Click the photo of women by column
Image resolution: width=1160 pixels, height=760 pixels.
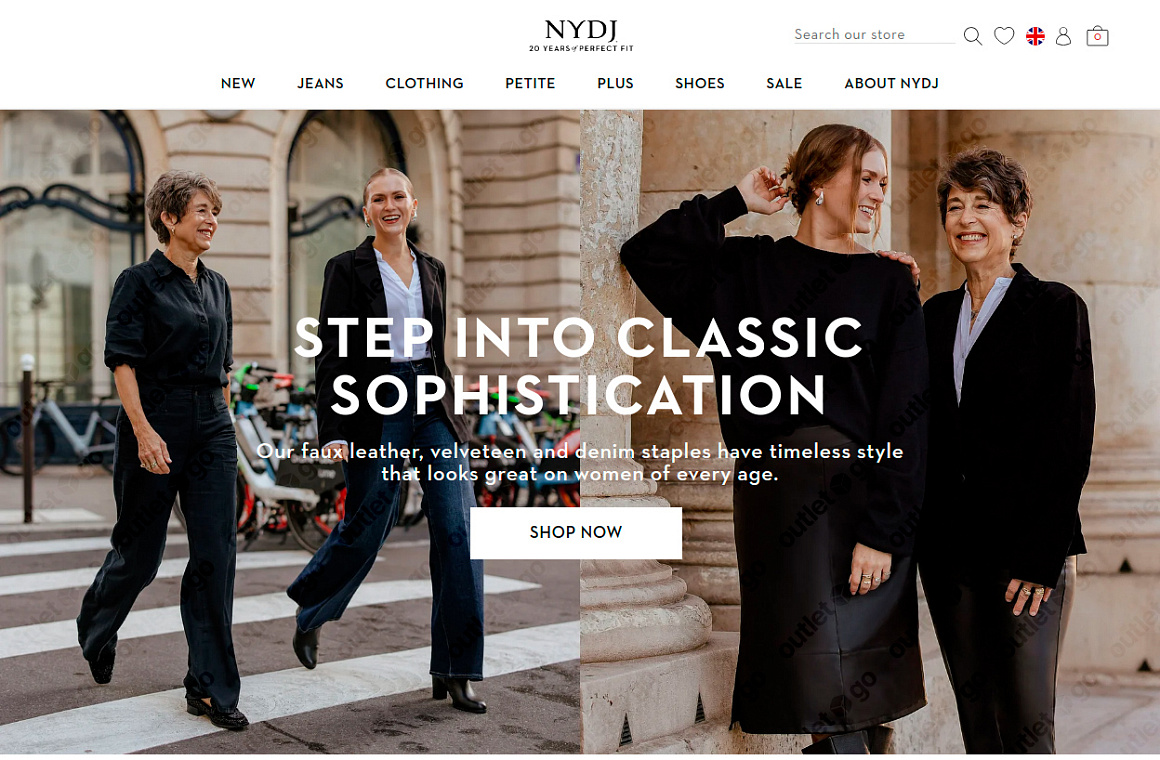870,431
